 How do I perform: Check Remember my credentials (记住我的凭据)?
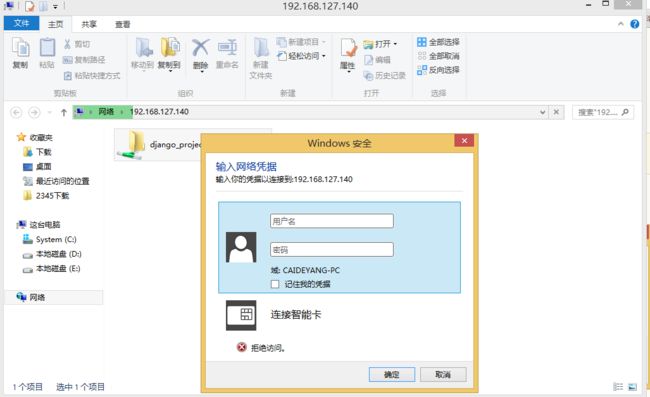click(275, 284)
